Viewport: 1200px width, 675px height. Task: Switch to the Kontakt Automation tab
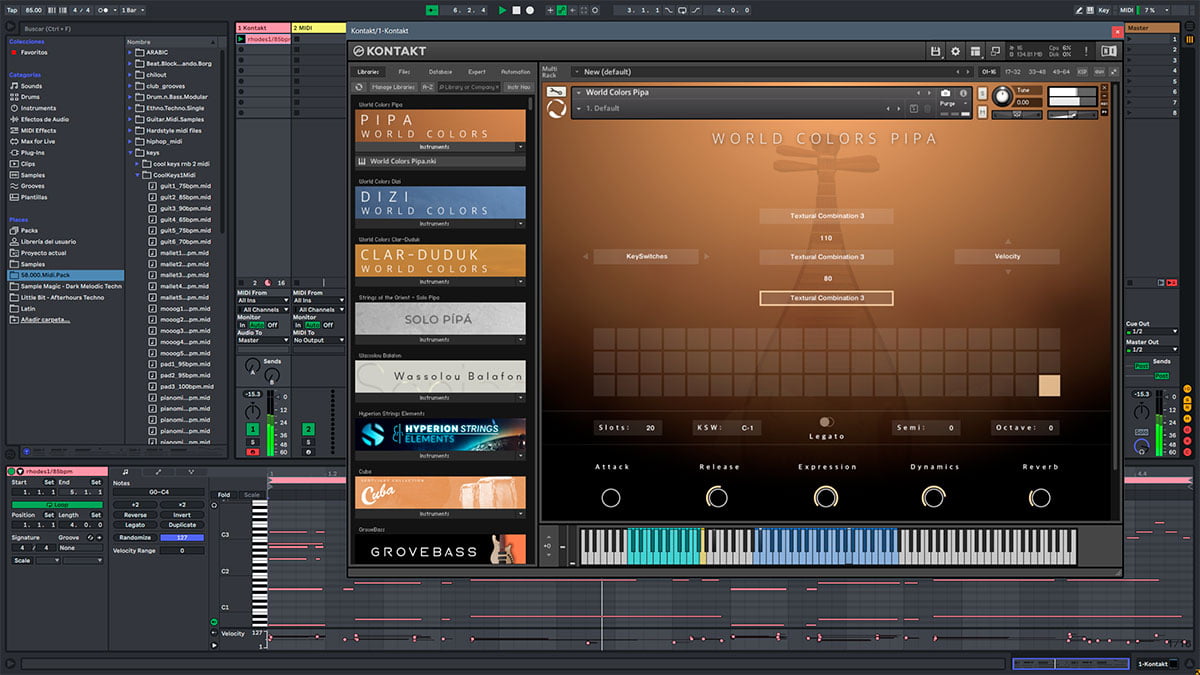click(515, 72)
